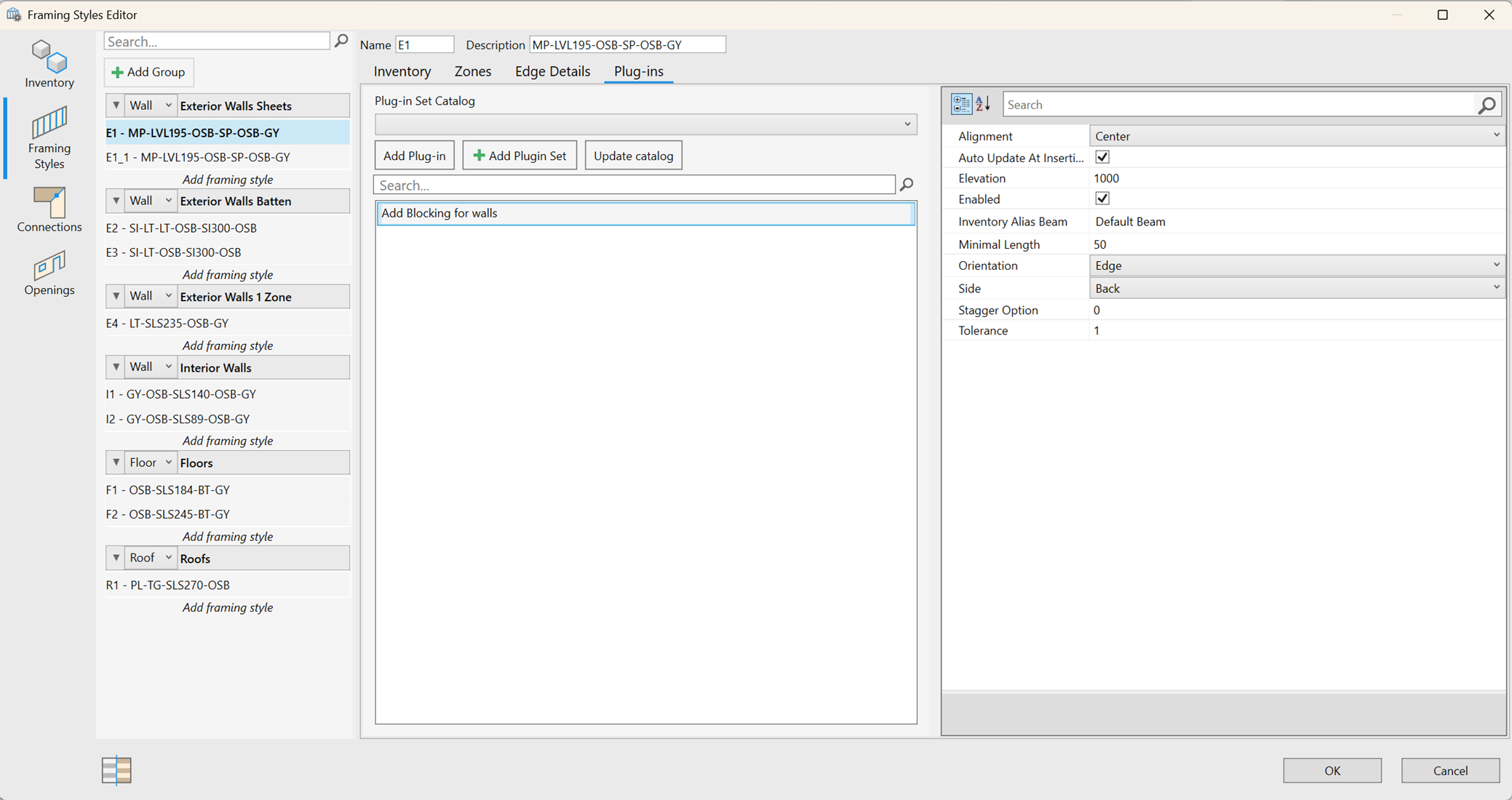Open the Plug-in Set Catalog dropdown
The width and height of the screenshot is (1512, 800).
pyautogui.click(x=645, y=124)
